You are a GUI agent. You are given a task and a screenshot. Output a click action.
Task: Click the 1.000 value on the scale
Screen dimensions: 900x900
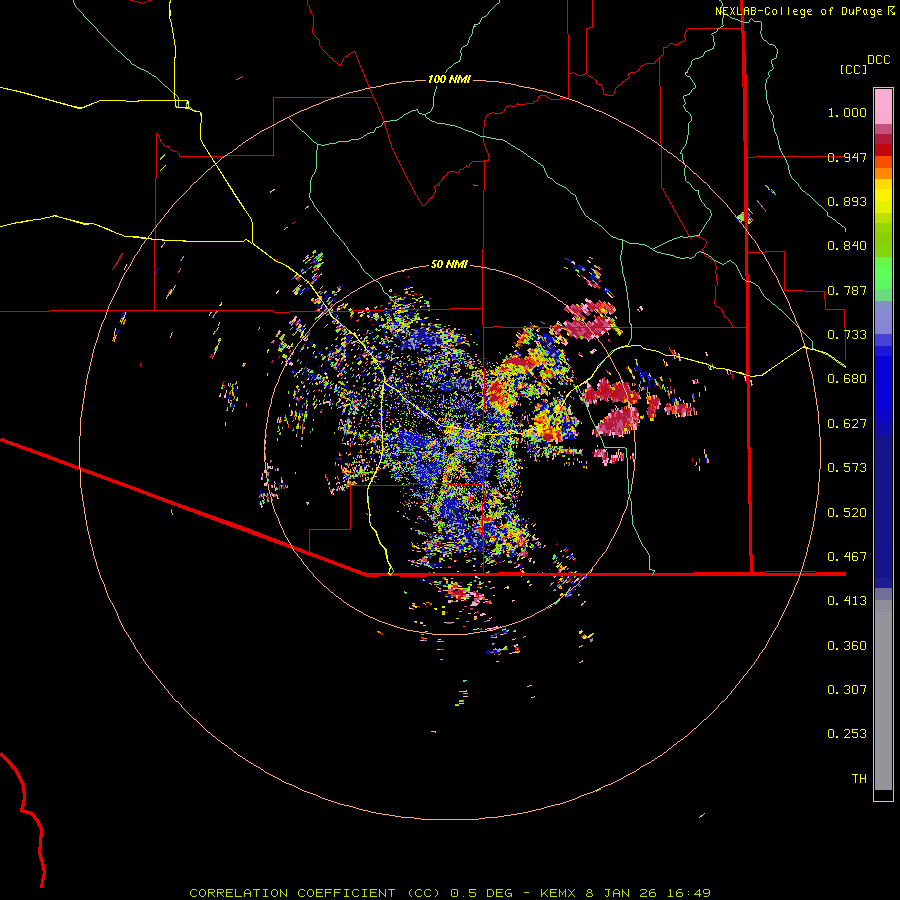847,112
